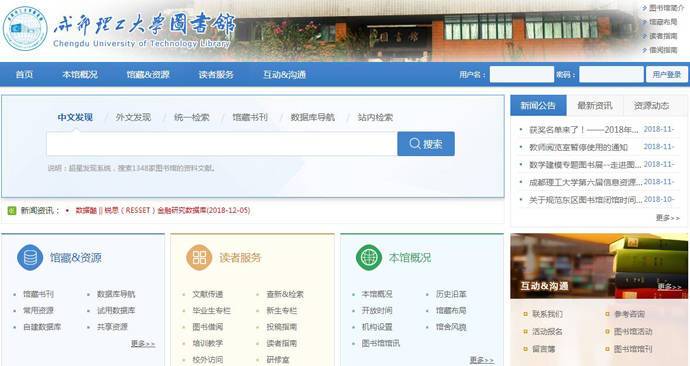Open 图书馆馆讯 link
The width and height of the screenshot is (690, 366).
(381, 344)
